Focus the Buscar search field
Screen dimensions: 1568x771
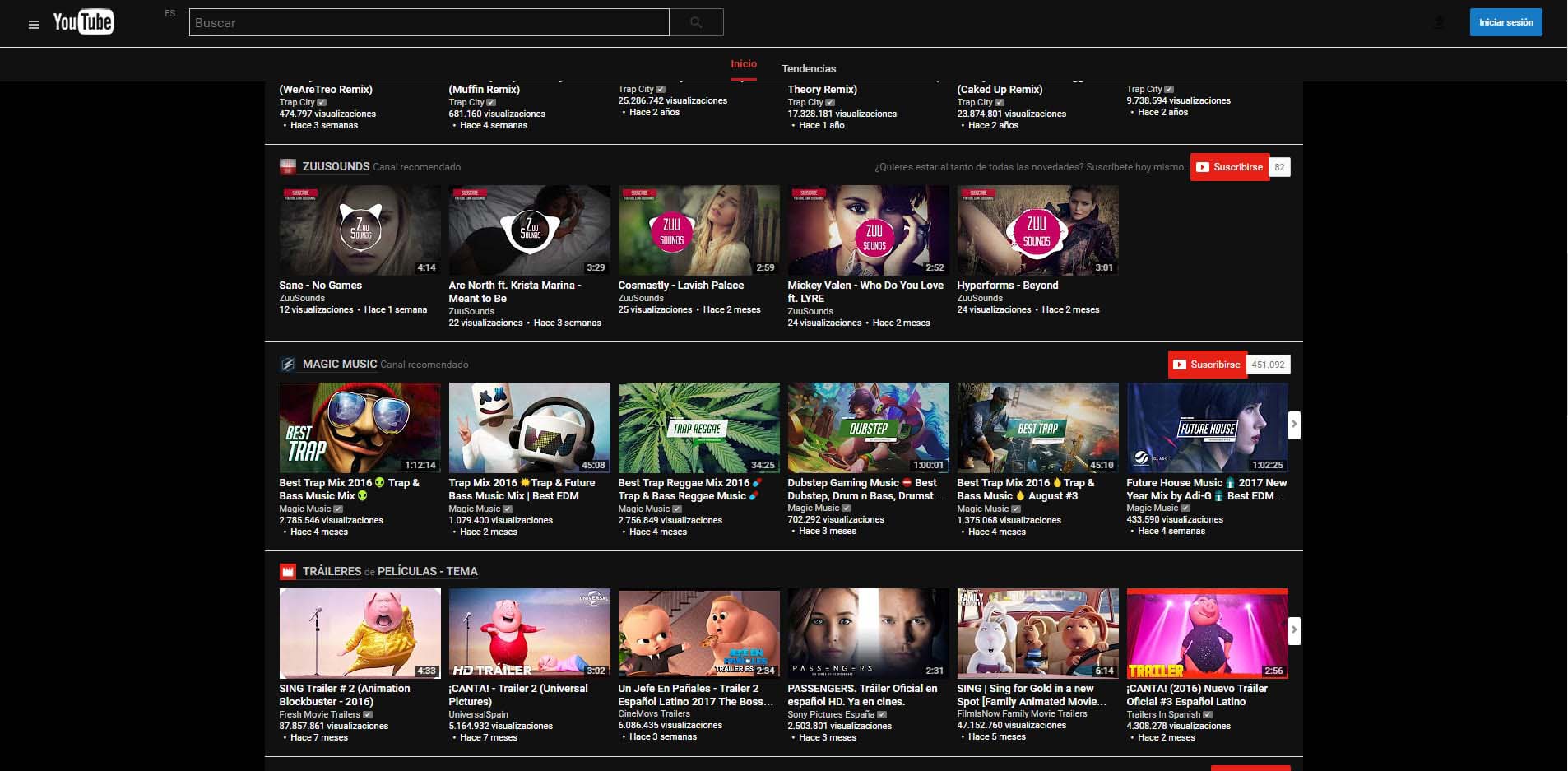tap(429, 22)
